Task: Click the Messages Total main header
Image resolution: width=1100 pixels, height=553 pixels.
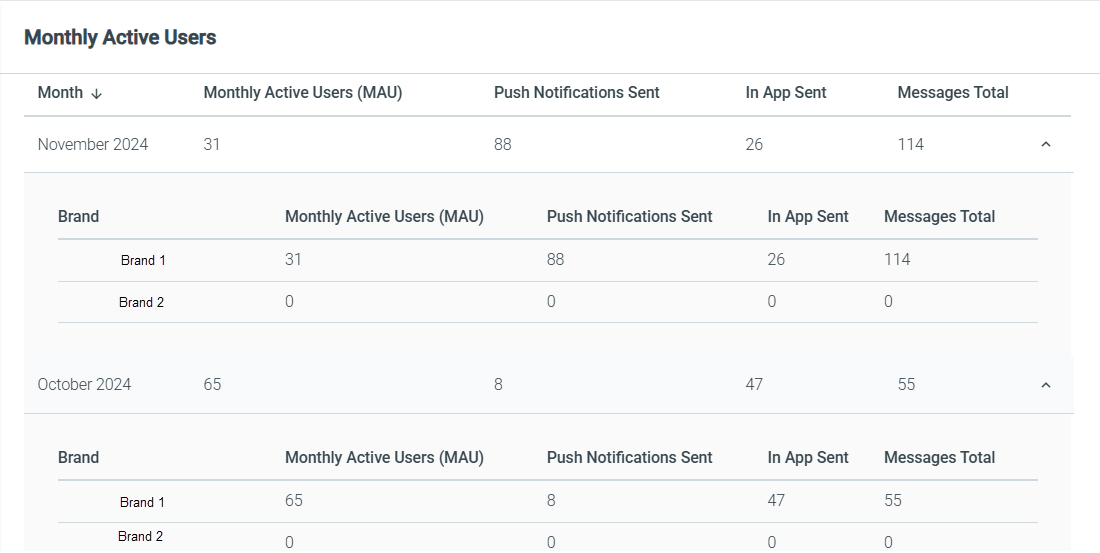Action: [x=953, y=93]
